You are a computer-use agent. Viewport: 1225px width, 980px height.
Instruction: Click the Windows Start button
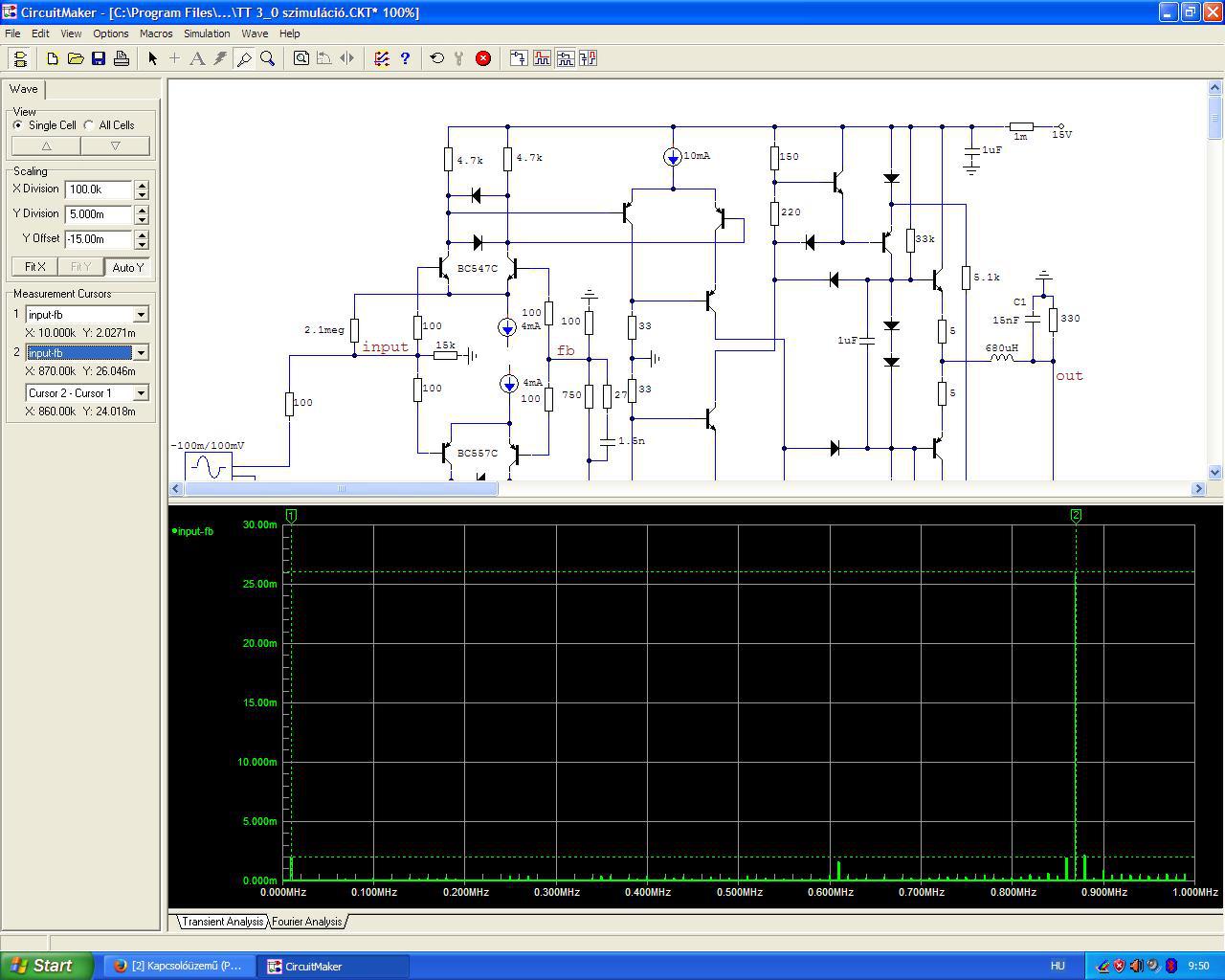point(46,966)
